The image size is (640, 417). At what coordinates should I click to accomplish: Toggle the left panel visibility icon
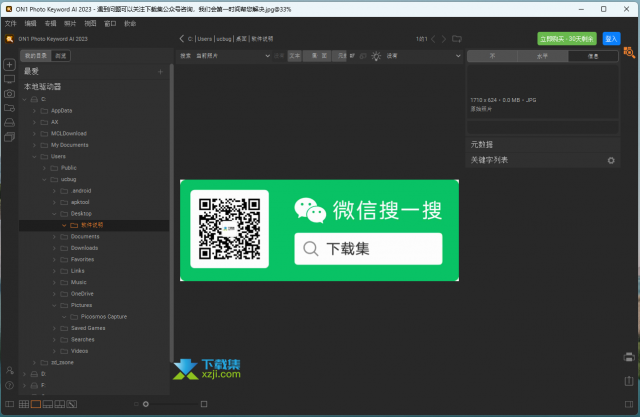coord(9,404)
